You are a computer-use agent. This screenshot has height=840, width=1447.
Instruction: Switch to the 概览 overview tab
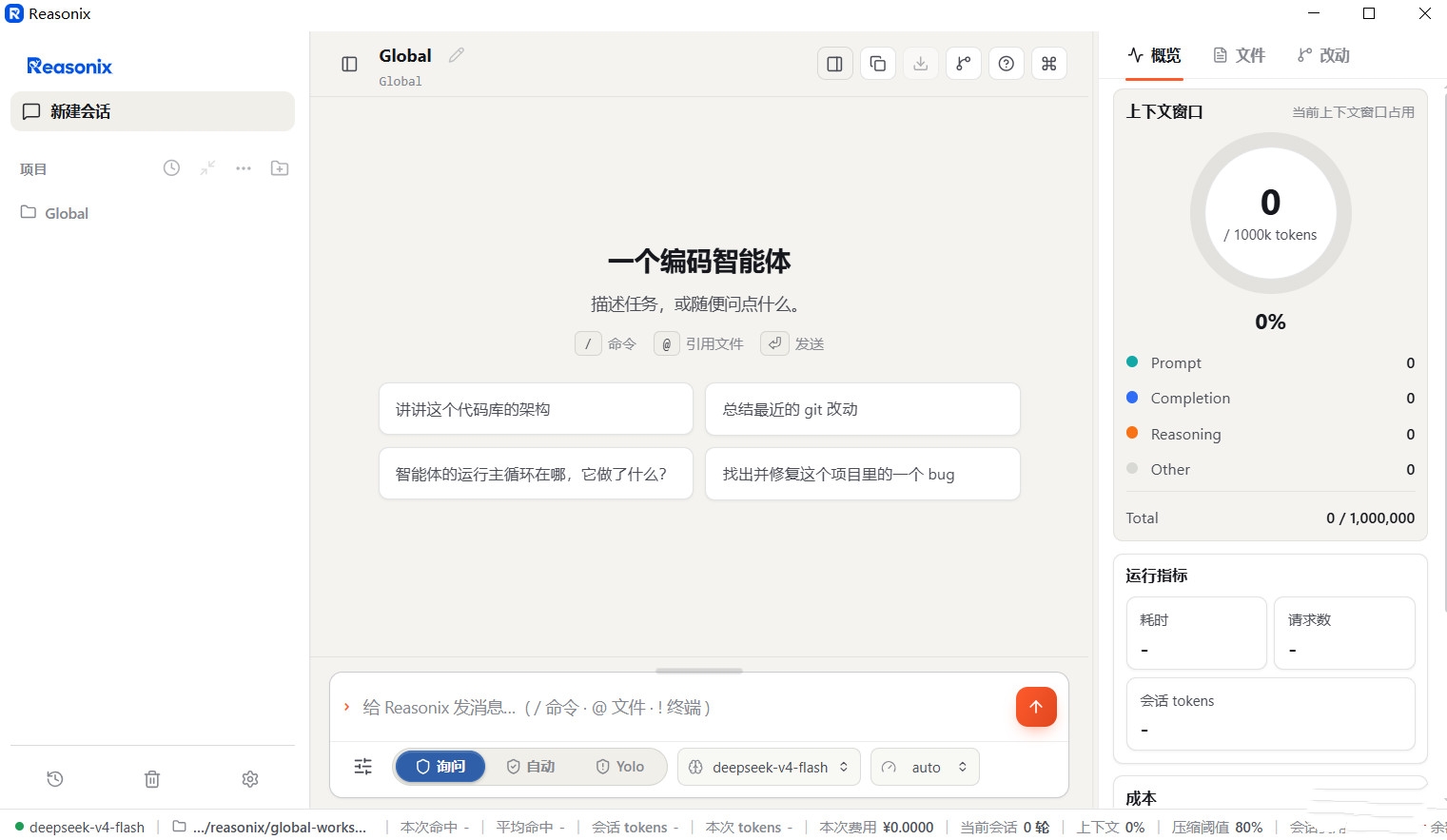pos(1155,55)
